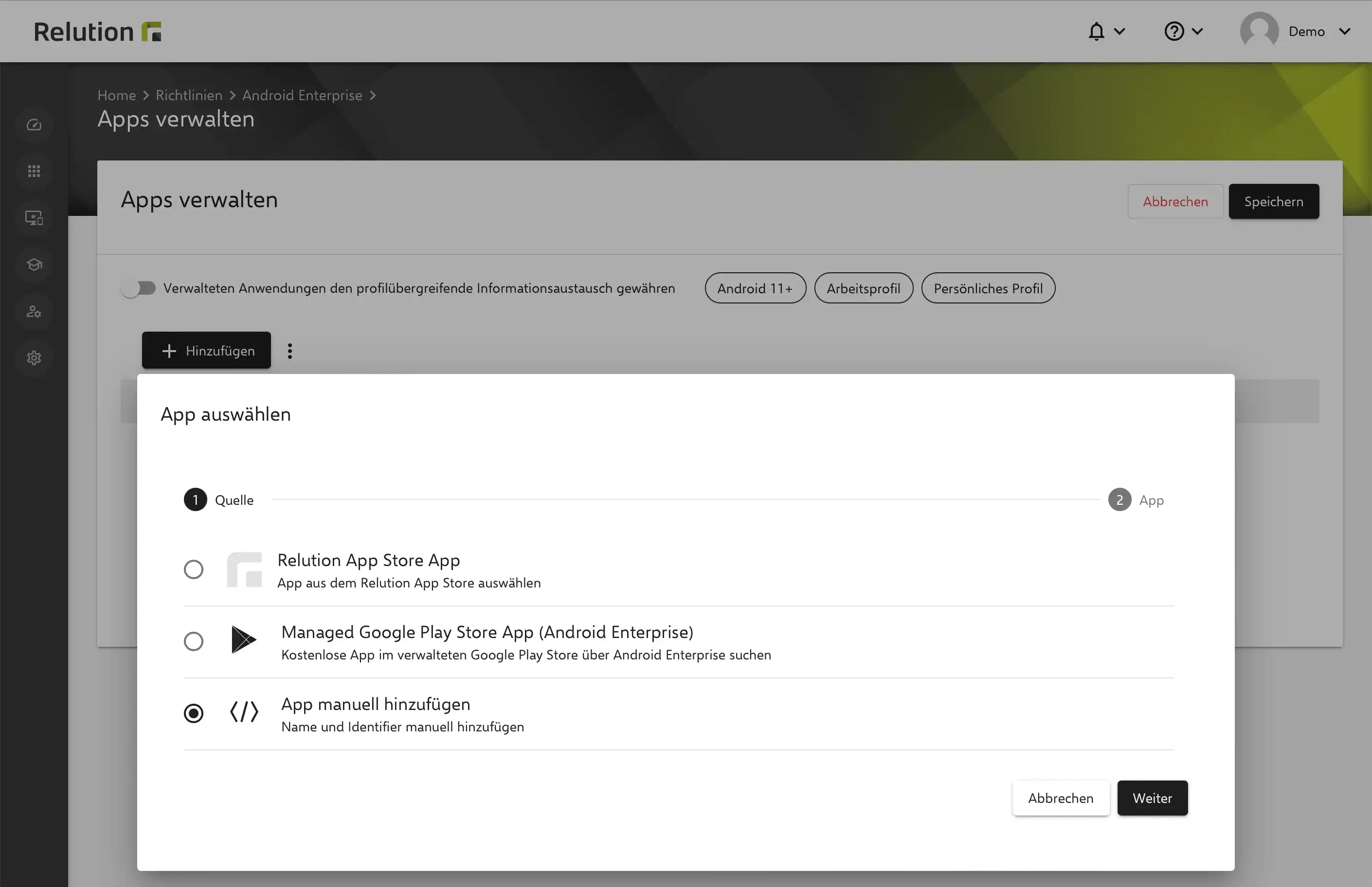Open the help question mark icon
The width and height of the screenshot is (1372, 887).
1174,31
